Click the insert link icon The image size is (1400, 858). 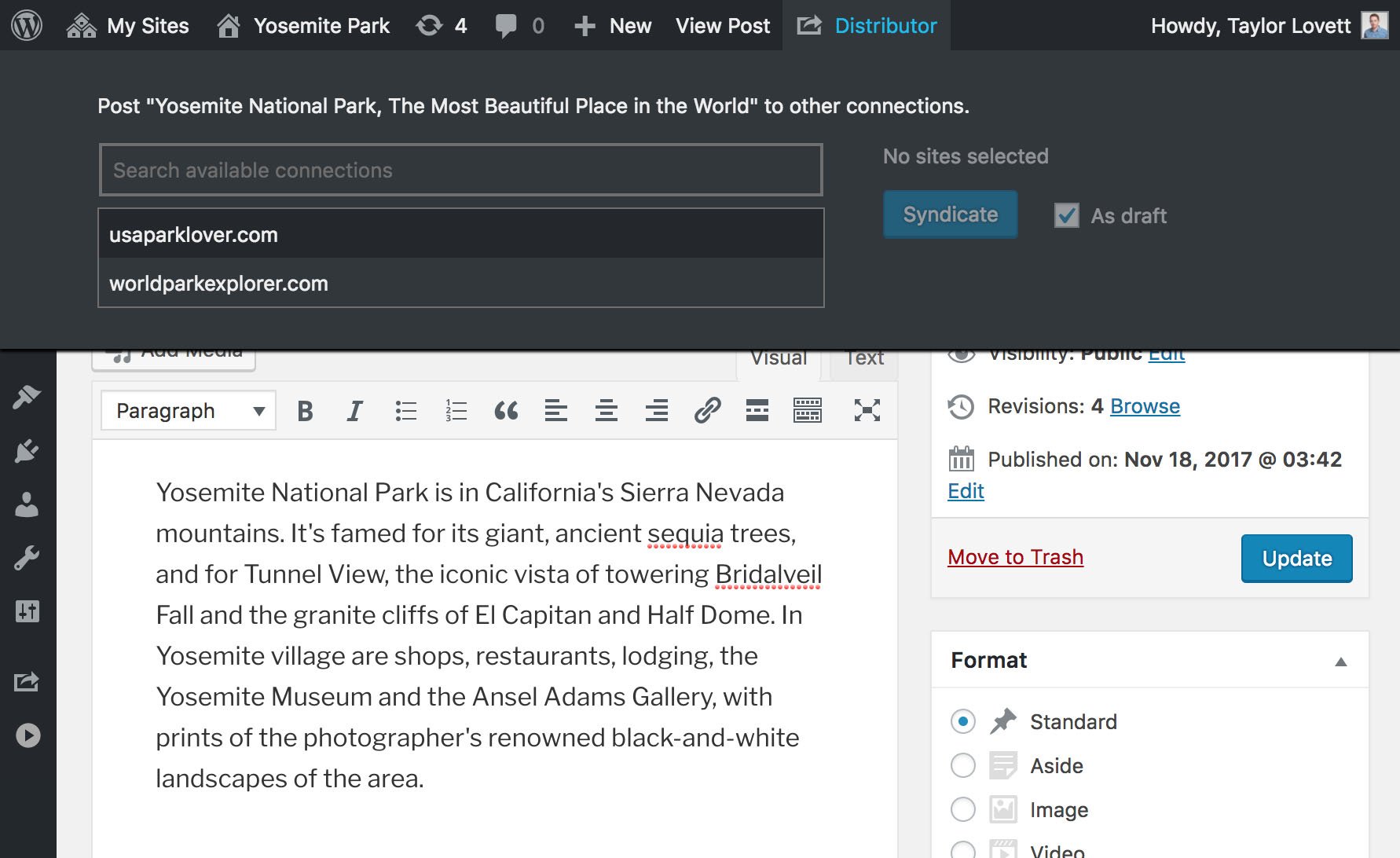[x=707, y=411]
